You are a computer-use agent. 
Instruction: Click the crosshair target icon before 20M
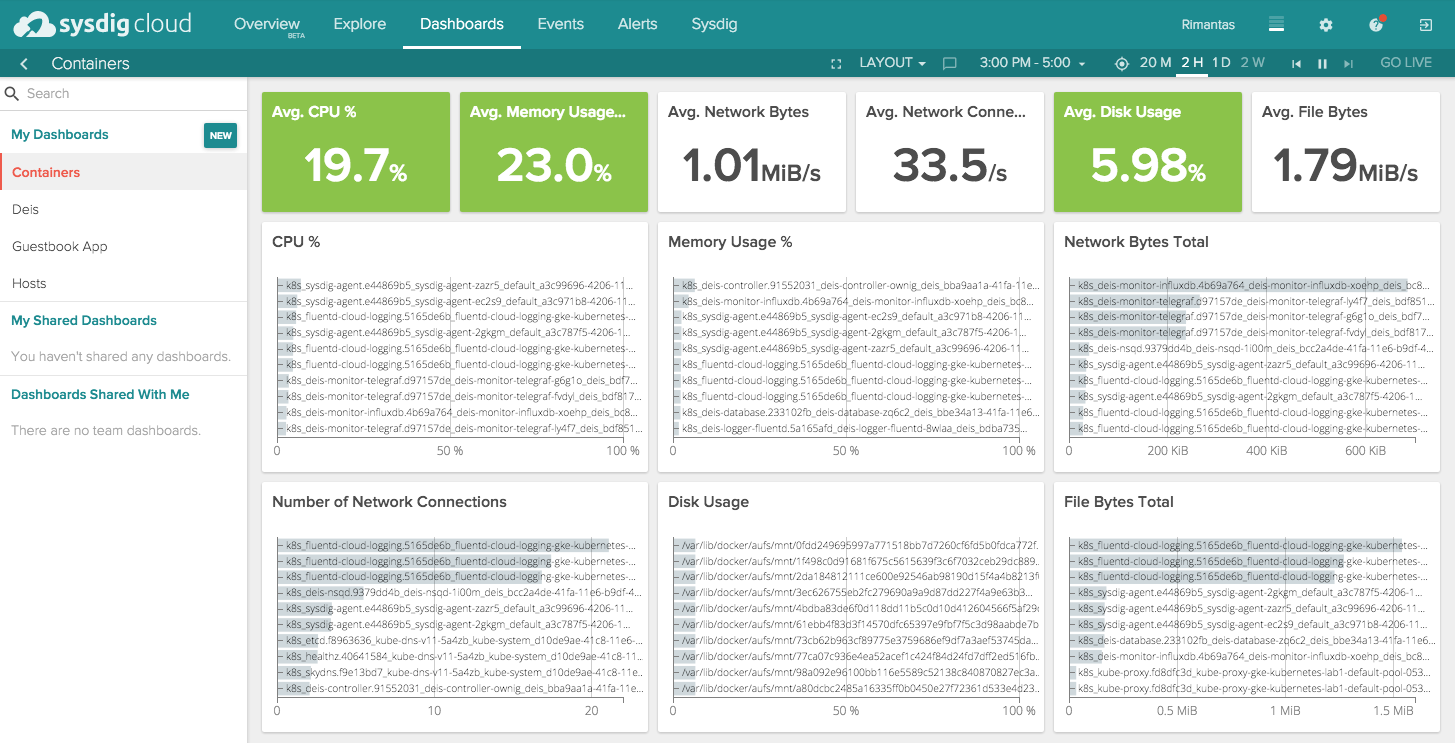click(1122, 62)
